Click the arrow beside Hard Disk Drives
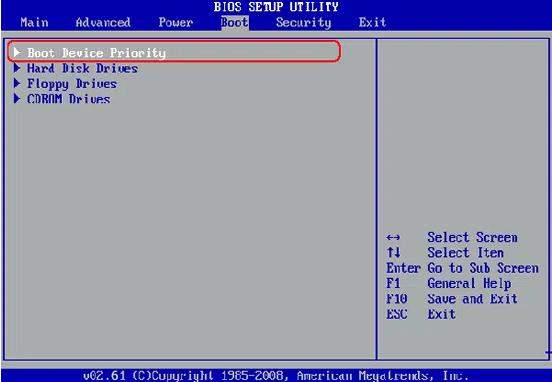Viewport: 552px width, 382px height. click(x=17, y=68)
